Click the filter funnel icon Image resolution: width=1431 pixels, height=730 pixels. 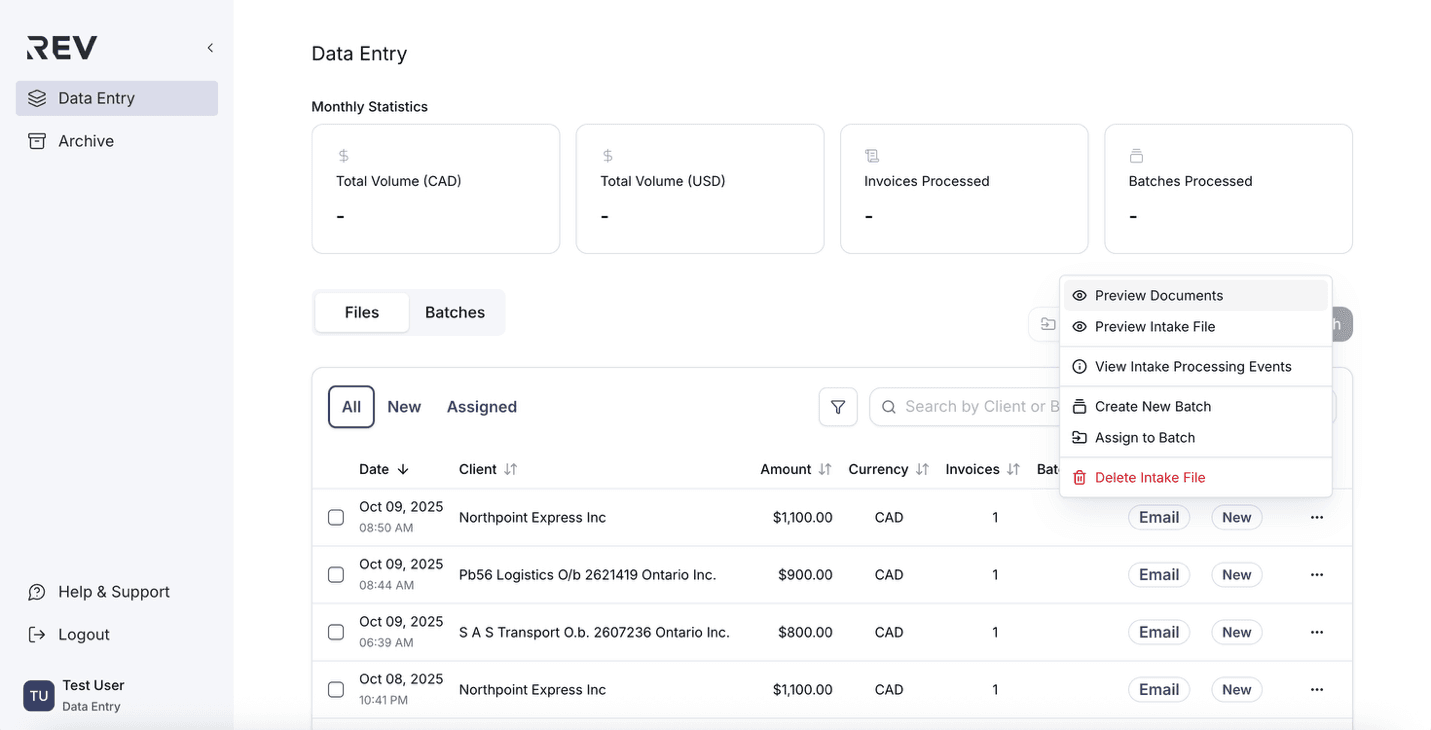click(x=838, y=407)
